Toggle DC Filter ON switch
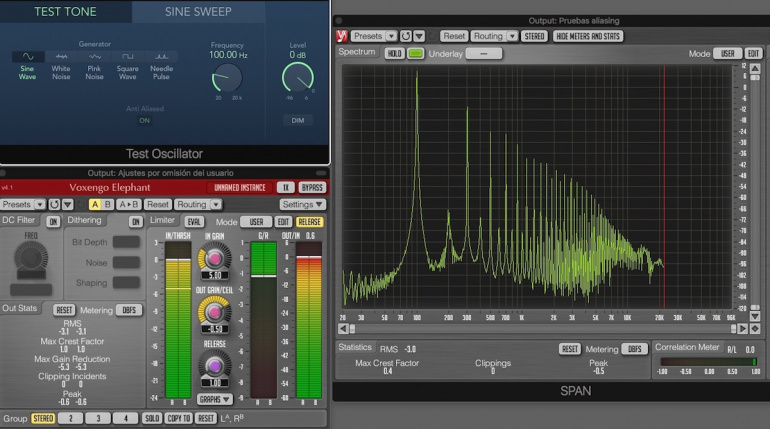Screen dimensions: 770x429 [x=53, y=221]
